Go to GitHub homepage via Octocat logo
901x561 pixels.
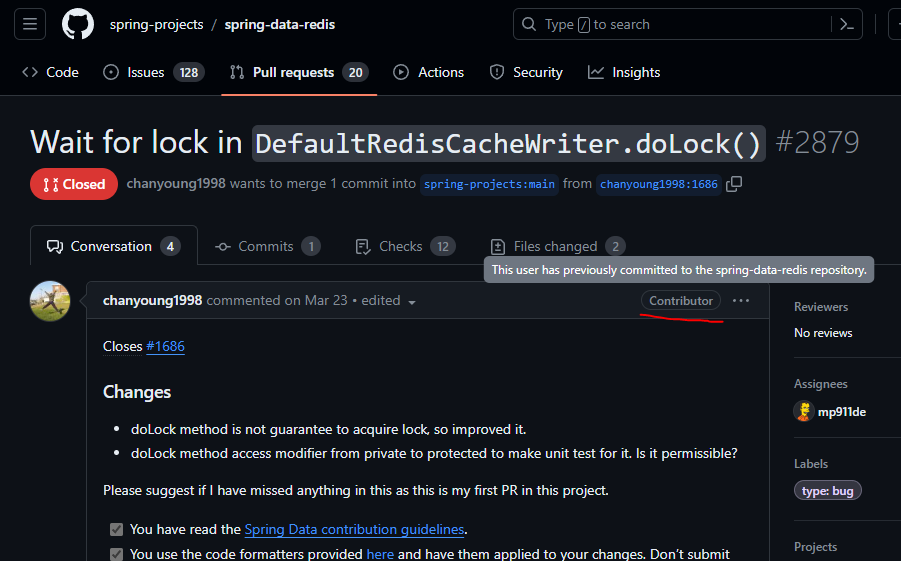pyautogui.click(x=78, y=24)
